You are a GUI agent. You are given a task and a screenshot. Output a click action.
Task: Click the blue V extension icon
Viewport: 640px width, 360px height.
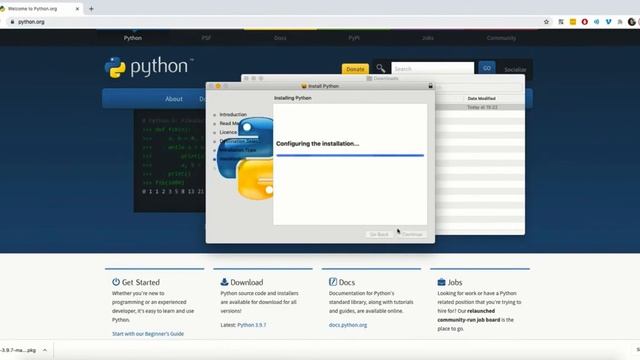tap(608, 22)
